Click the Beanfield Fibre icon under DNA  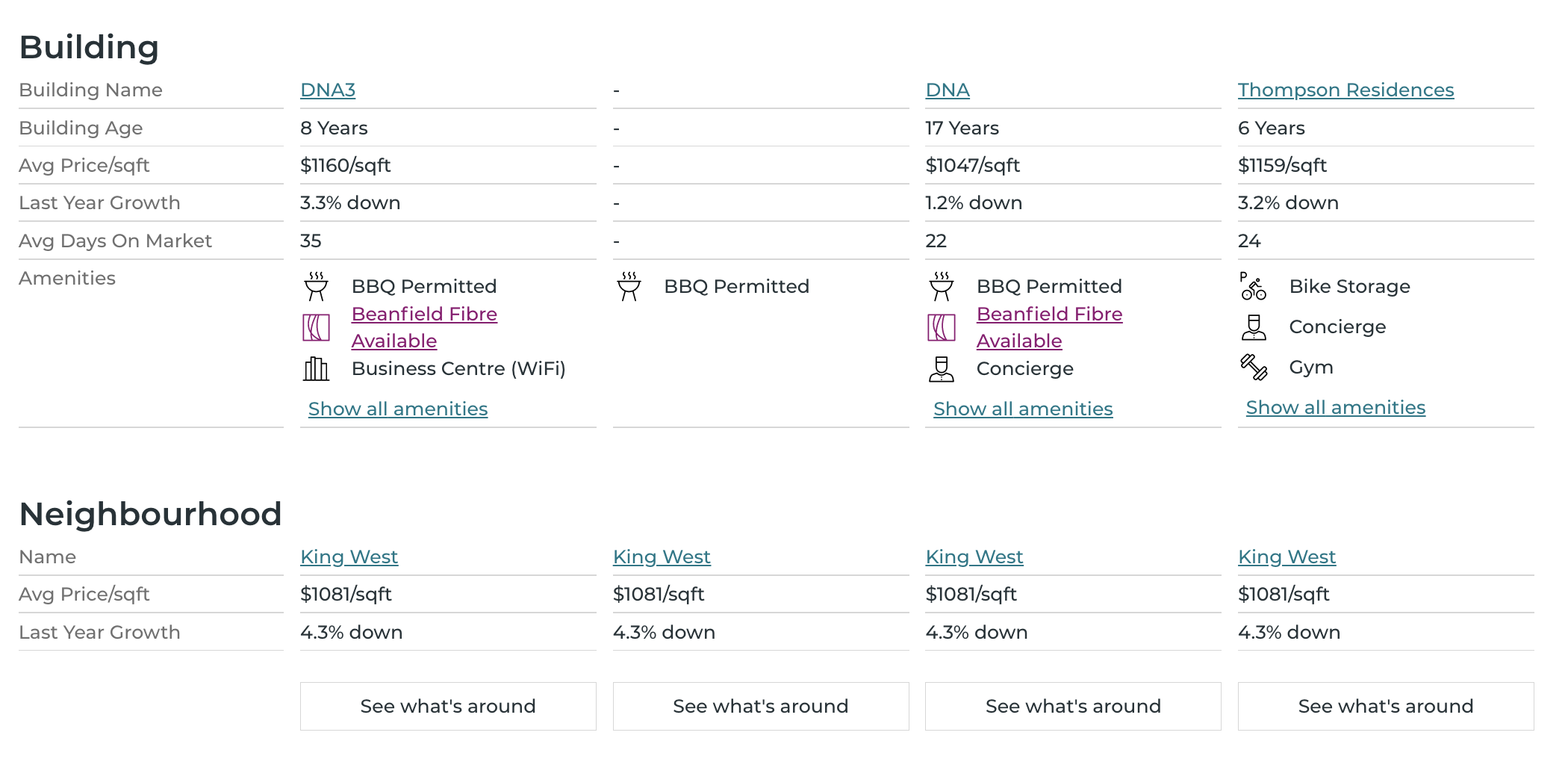(941, 328)
